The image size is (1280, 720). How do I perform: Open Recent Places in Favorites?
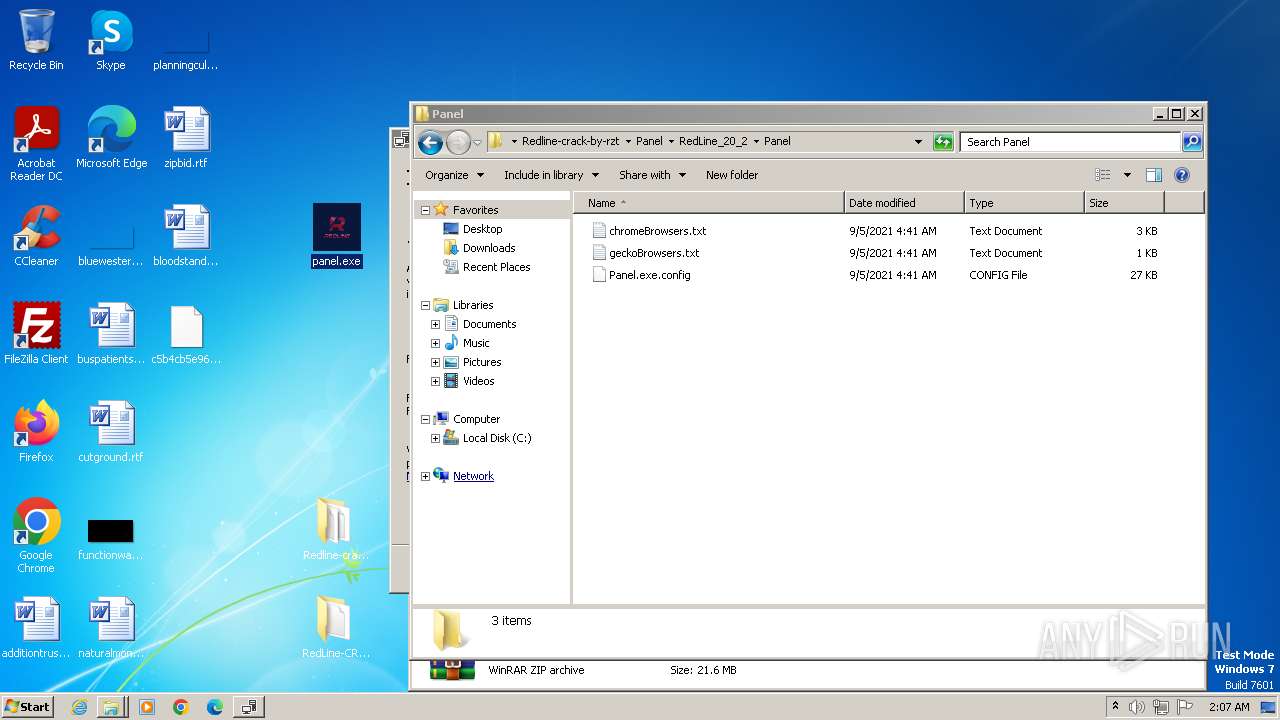click(x=496, y=267)
